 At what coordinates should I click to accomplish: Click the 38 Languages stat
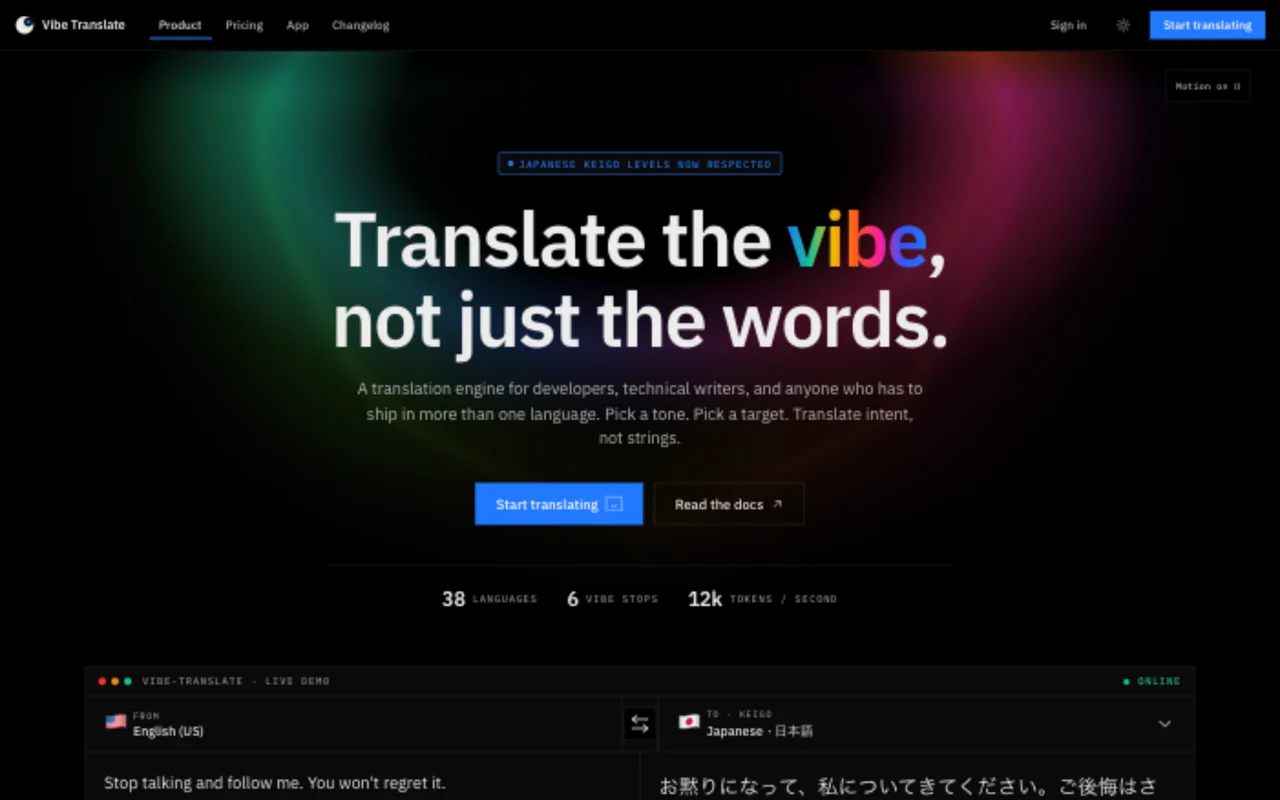tap(489, 599)
